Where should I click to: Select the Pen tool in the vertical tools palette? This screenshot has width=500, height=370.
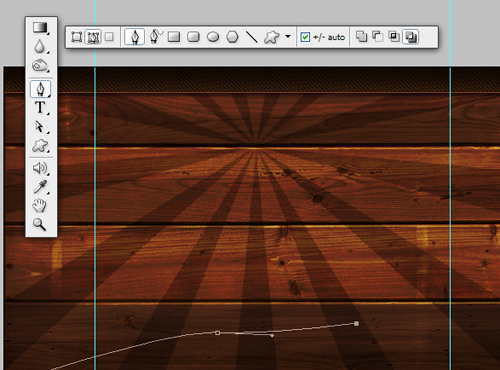tap(40, 89)
